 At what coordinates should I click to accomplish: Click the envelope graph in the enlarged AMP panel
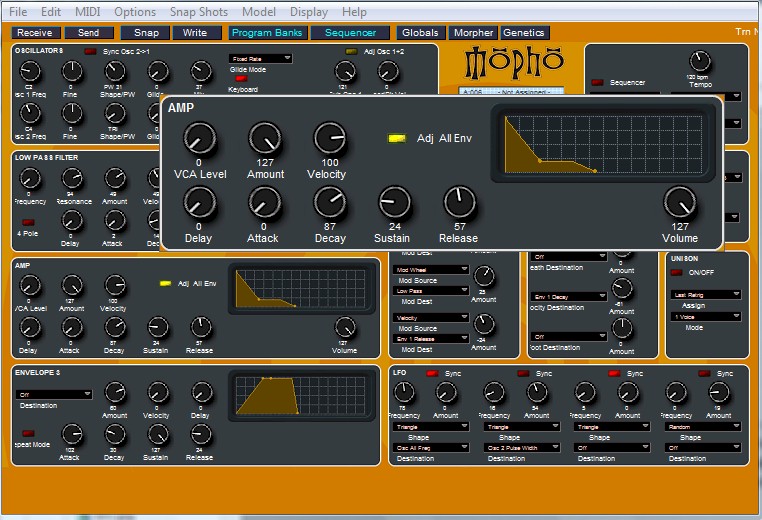pos(603,144)
